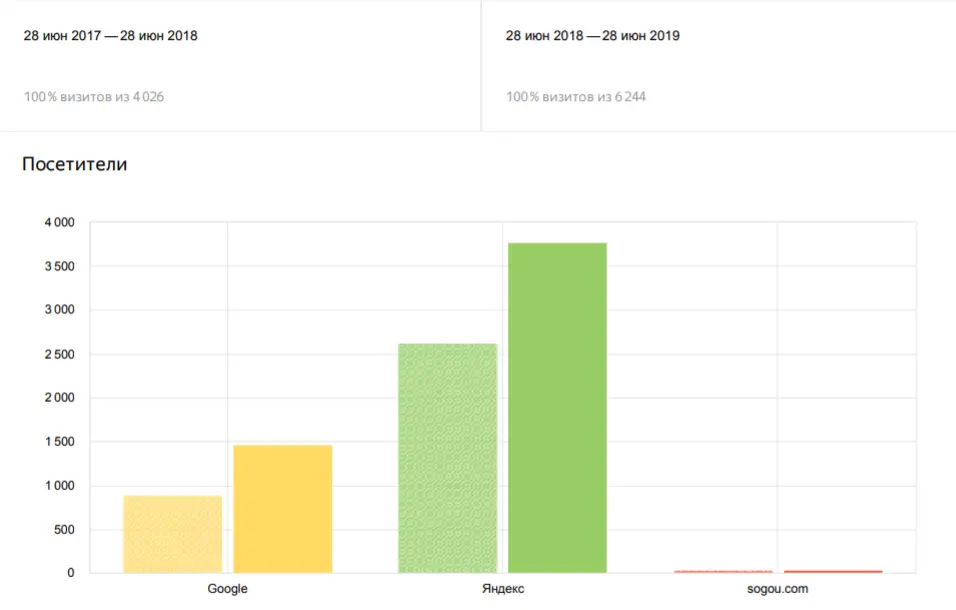
Task: Click the 4 000 y-axis label
Action: coord(59,222)
